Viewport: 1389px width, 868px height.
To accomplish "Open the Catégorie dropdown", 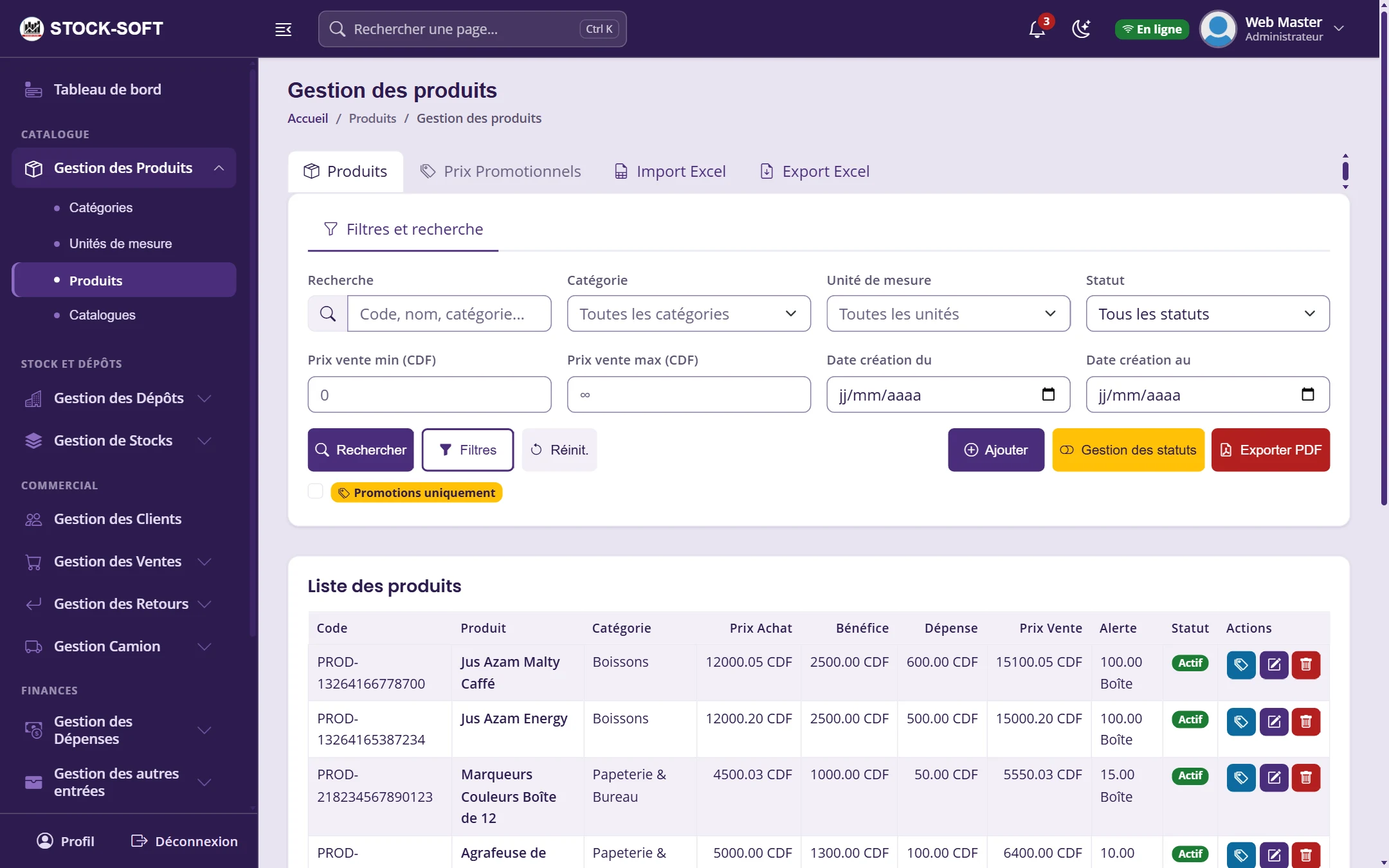I will [x=689, y=314].
